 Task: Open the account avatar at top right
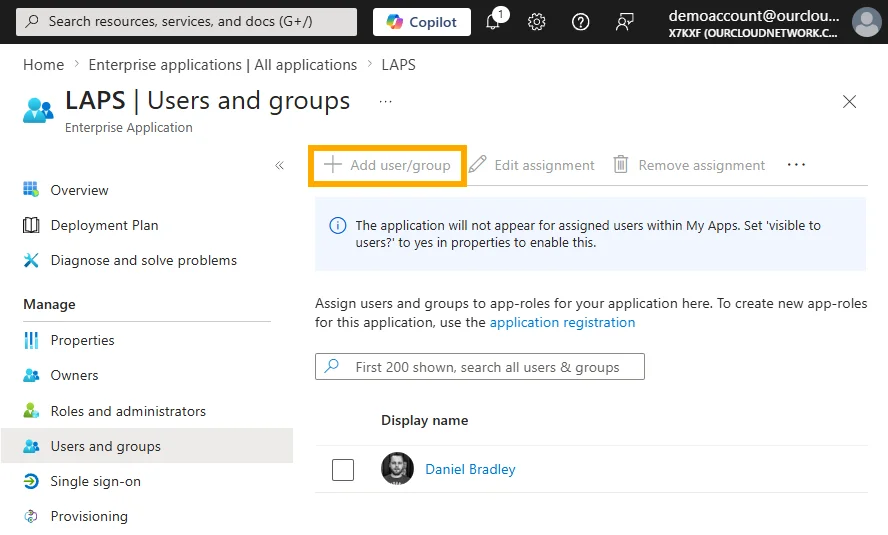866,22
